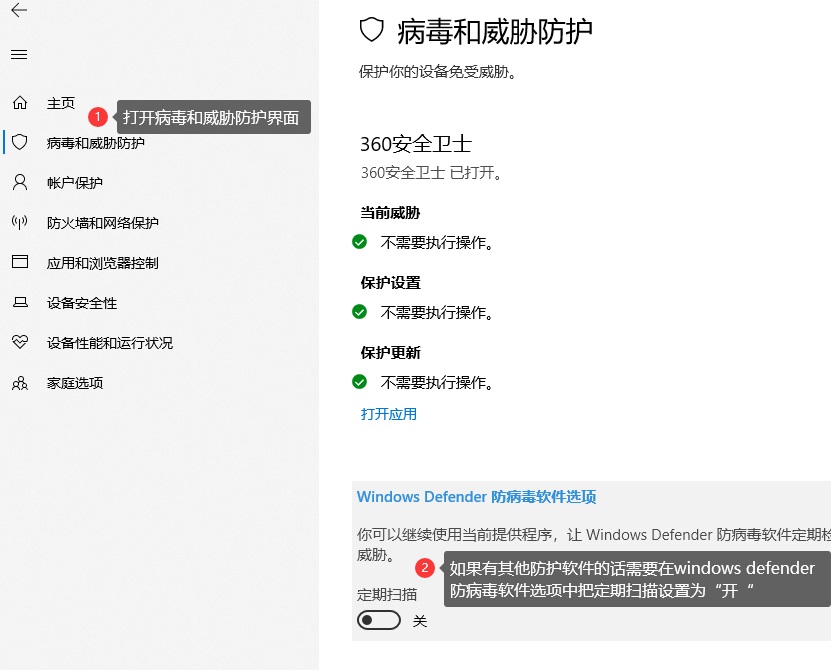Toggle periodic scanning to 开
The height and width of the screenshot is (670, 831).
(x=378, y=620)
